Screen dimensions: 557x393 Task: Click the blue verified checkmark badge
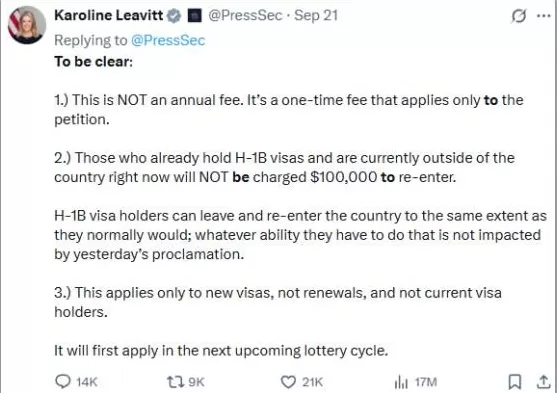click(x=174, y=16)
